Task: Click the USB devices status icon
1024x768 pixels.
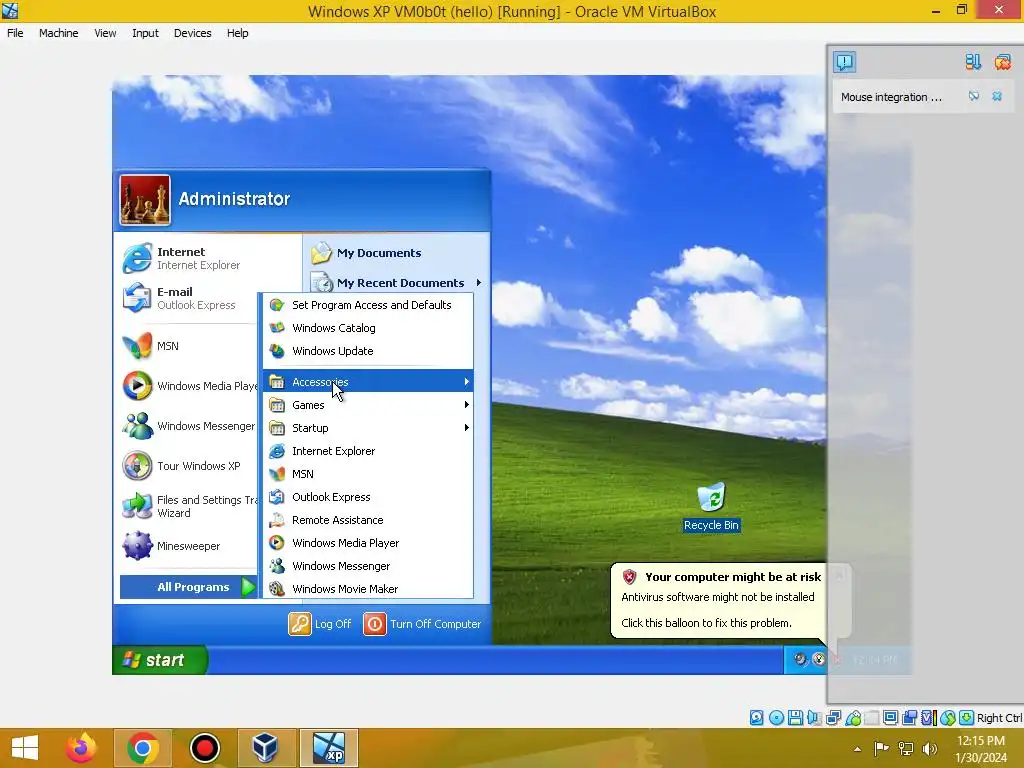Action: 852,718
